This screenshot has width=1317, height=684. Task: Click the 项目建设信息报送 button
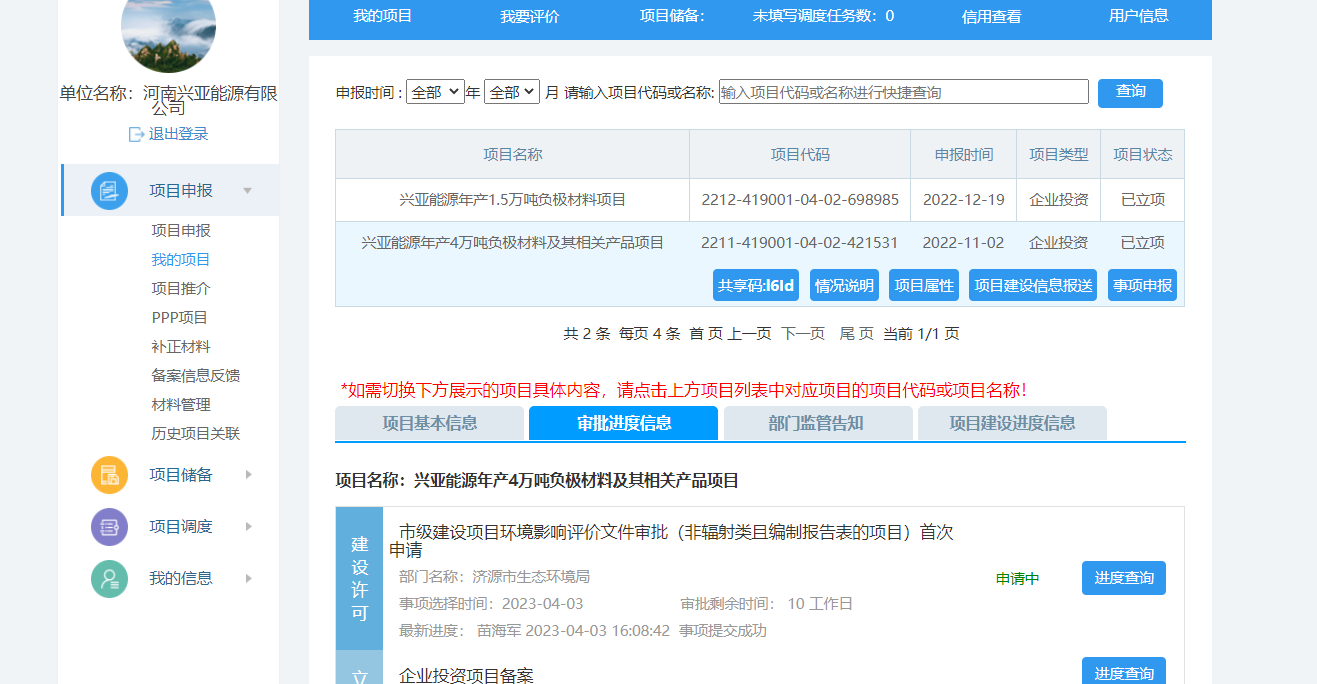(1032, 285)
